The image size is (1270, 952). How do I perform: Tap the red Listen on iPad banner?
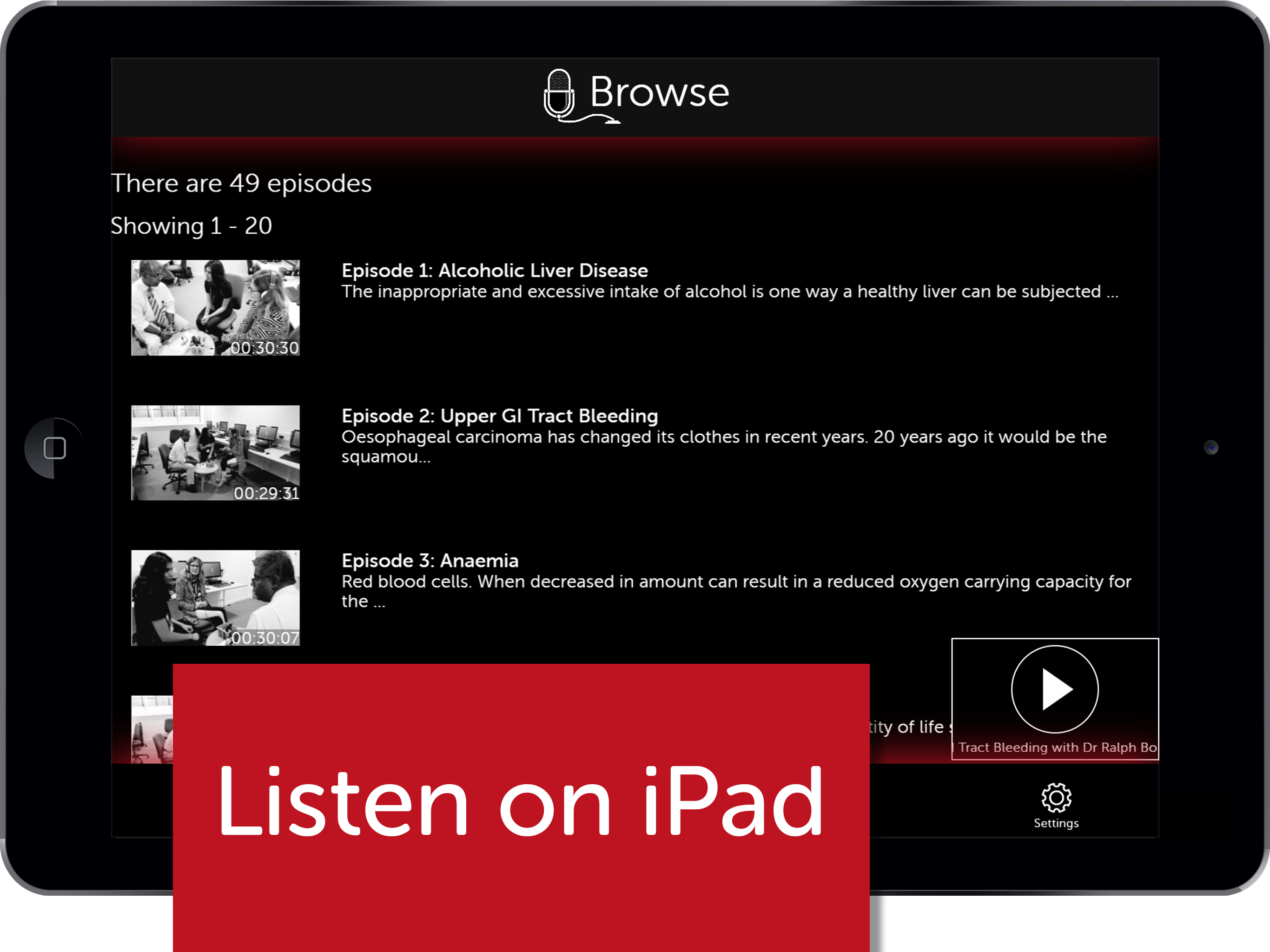(520, 804)
